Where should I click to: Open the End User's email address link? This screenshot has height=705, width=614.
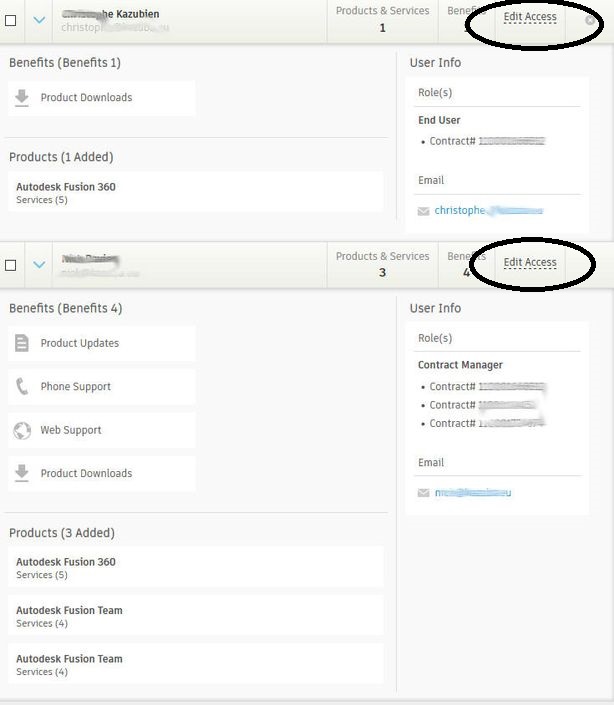pos(488,211)
